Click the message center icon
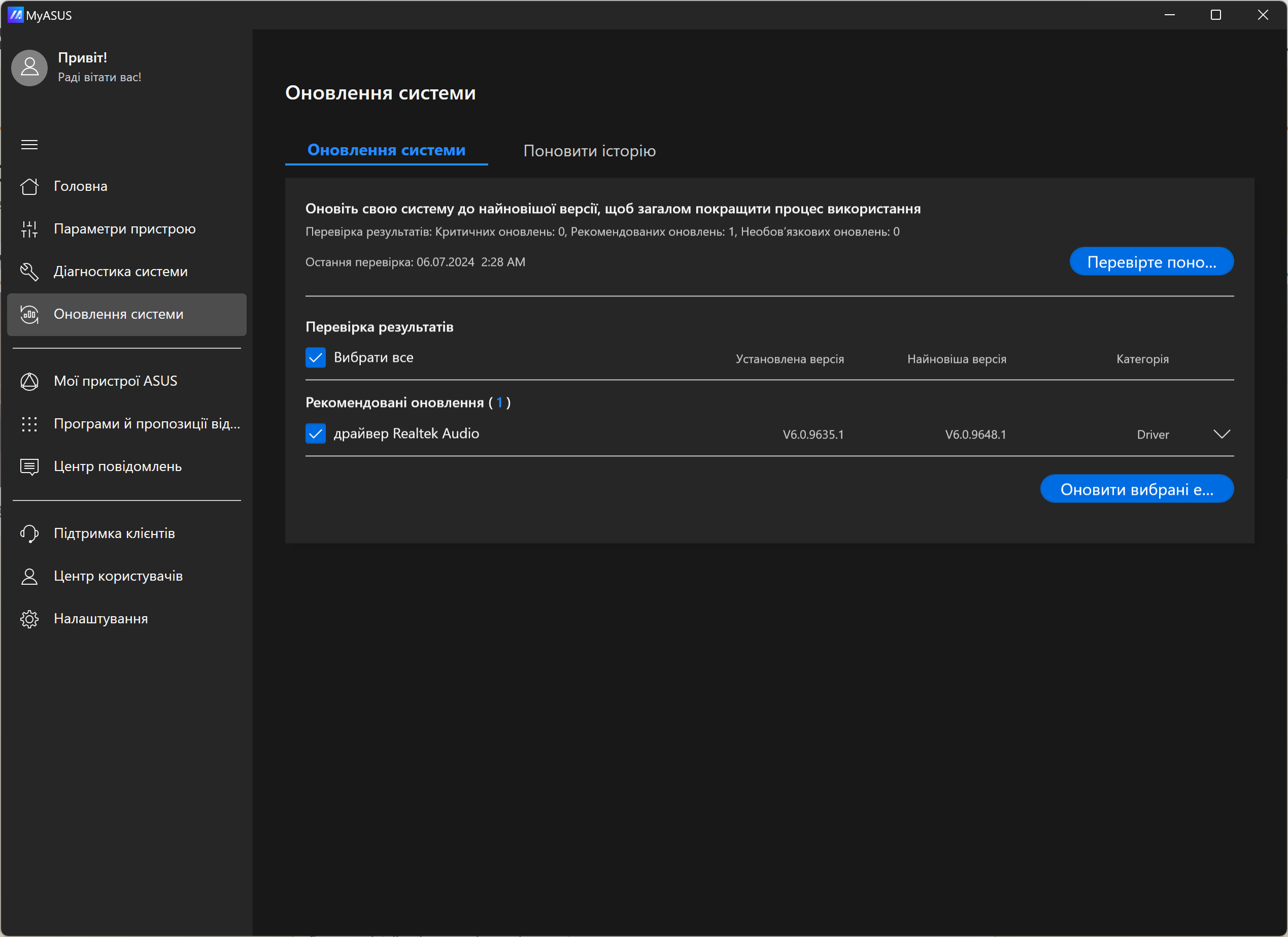1288x937 pixels. 29,467
